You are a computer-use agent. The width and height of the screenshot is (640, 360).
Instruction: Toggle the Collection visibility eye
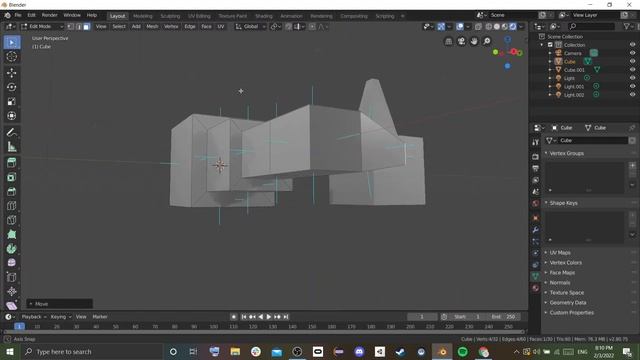coord(632,44)
